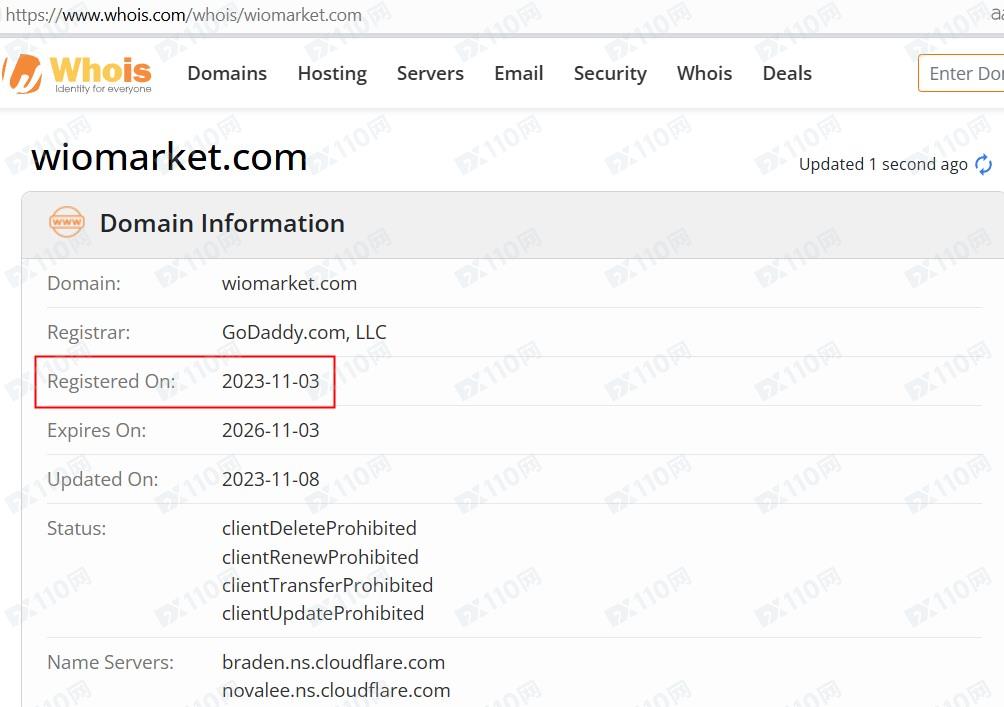Open the Domains menu

click(x=227, y=73)
